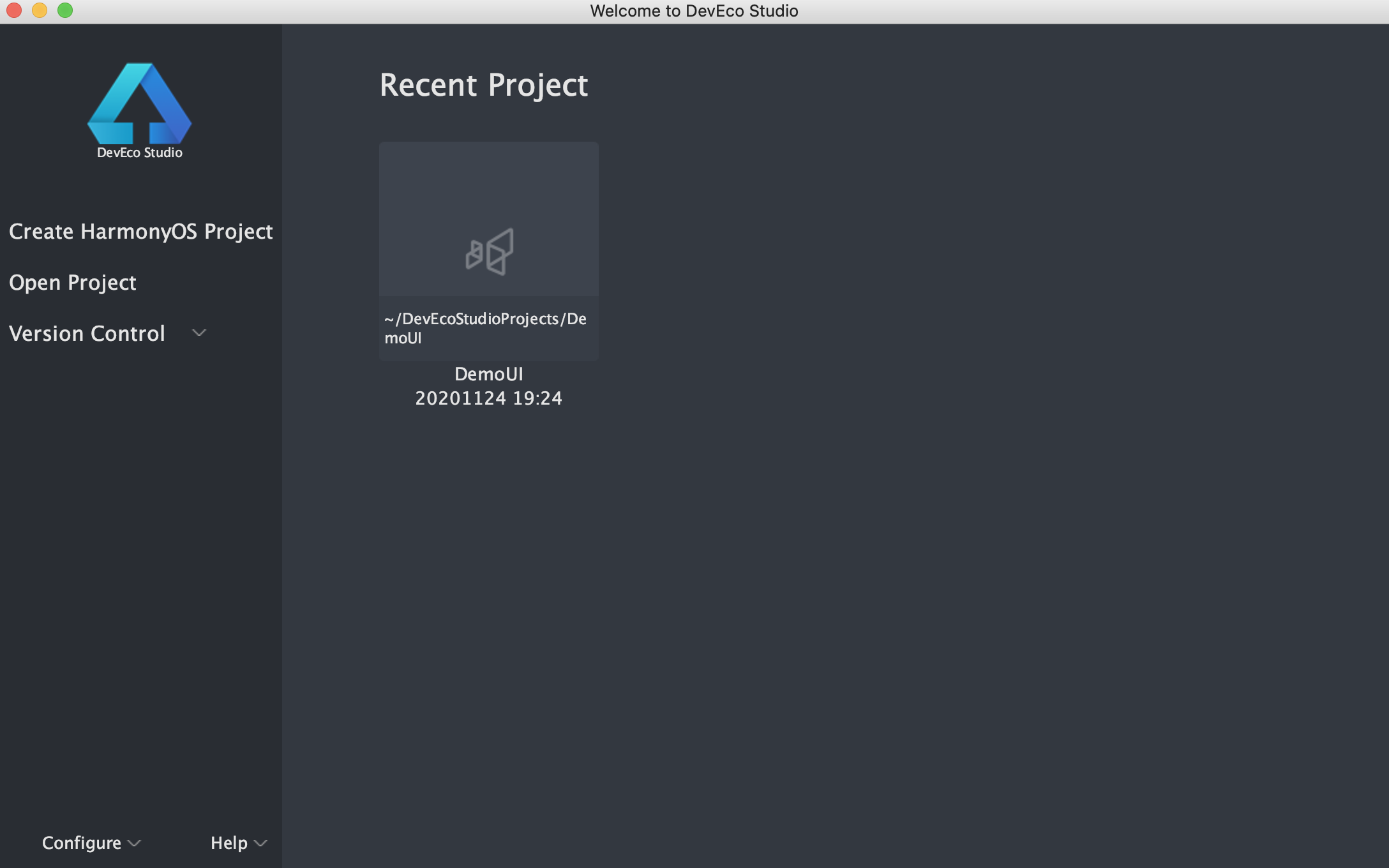Click the Help chevron arrow
Image resolution: width=1389 pixels, height=868 pixels.
[260, 844]
